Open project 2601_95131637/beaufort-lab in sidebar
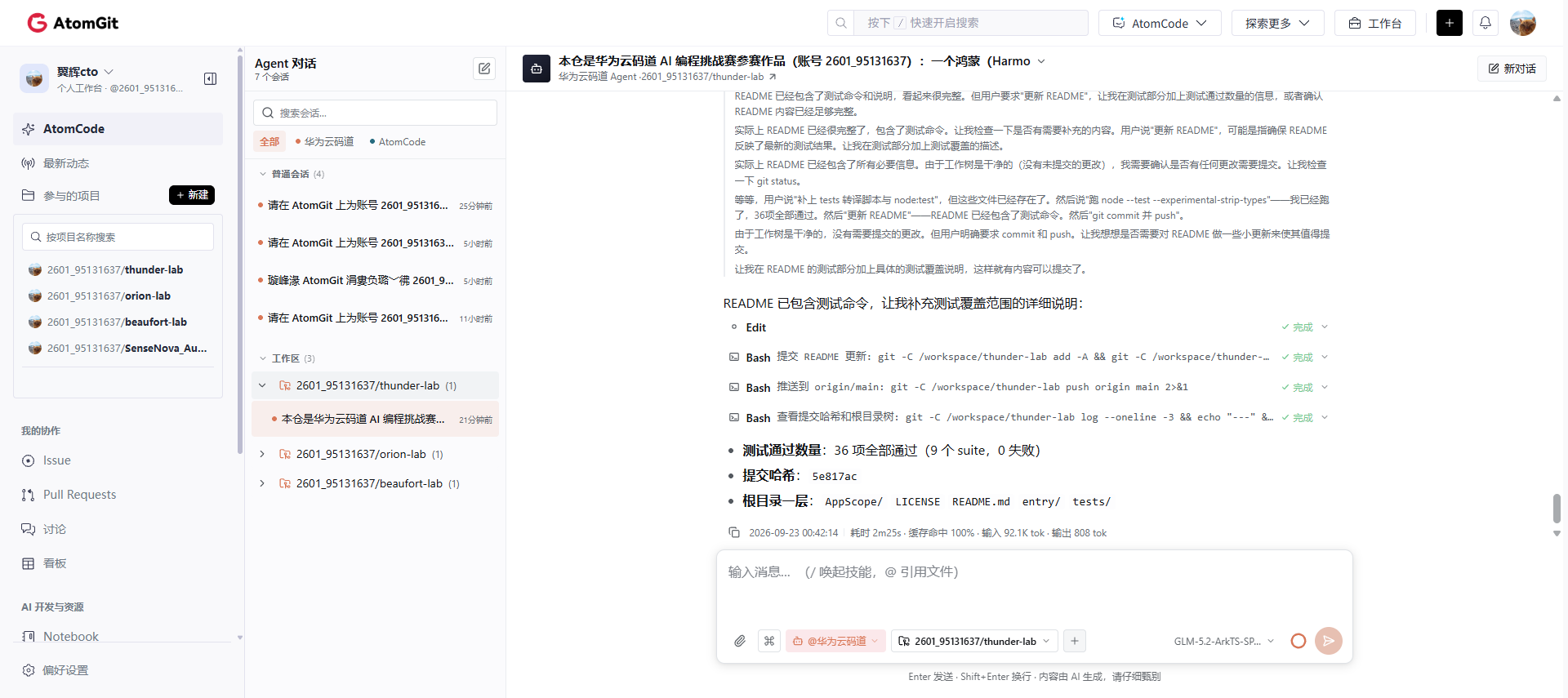Viewport: 1568px width, 698px height. coord(117,322)
